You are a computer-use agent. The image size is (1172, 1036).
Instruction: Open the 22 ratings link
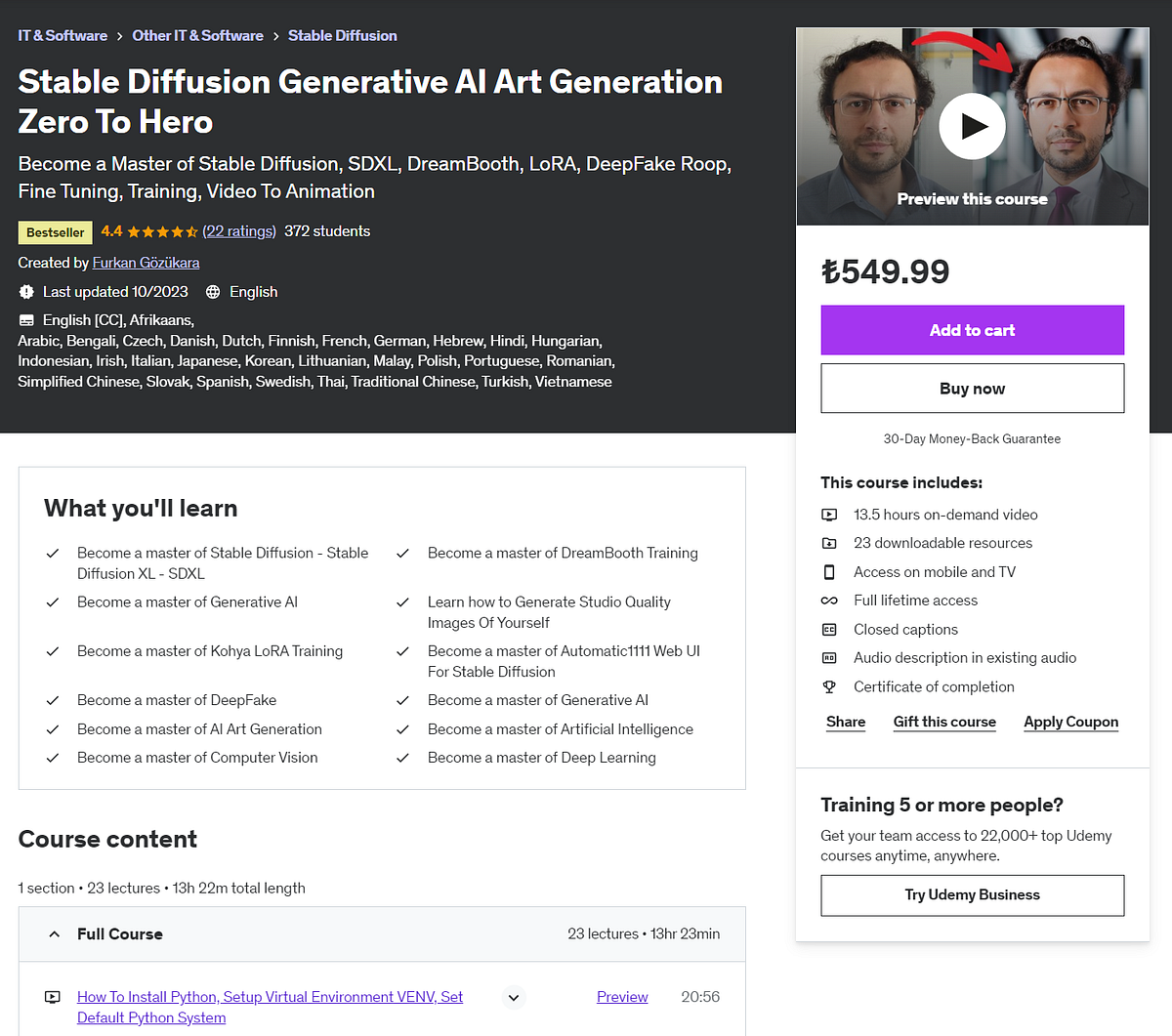click(239, 230)
